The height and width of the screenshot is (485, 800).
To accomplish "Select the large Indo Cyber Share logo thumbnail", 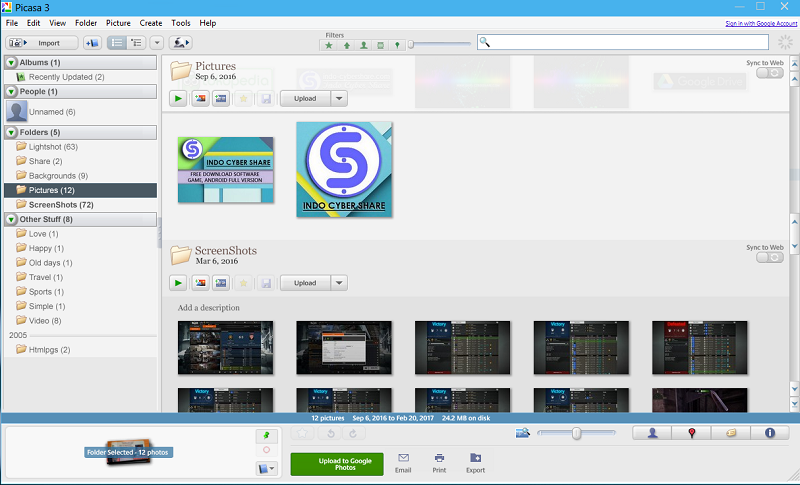I will tap(344, 170).
